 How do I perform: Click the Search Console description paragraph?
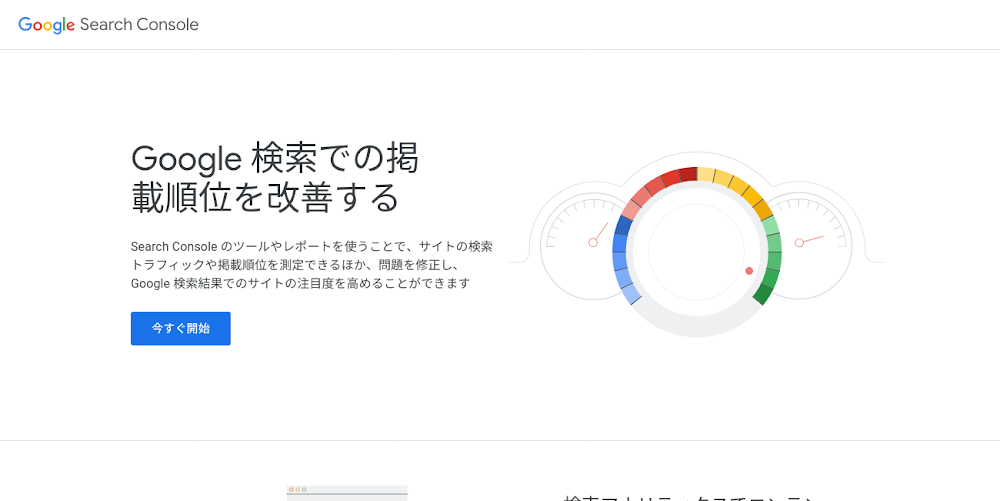(311, 264)
